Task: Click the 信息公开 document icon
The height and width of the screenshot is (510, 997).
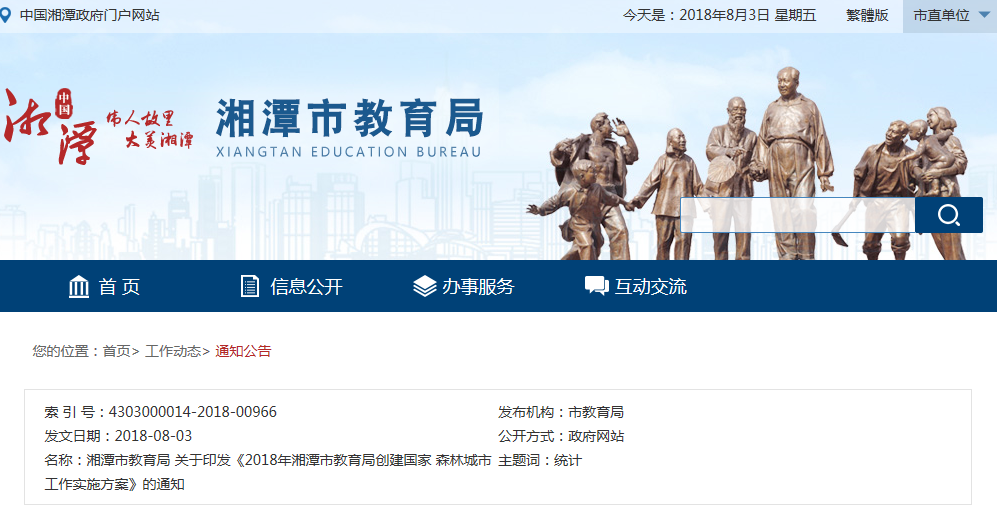Action: point(250,286)
